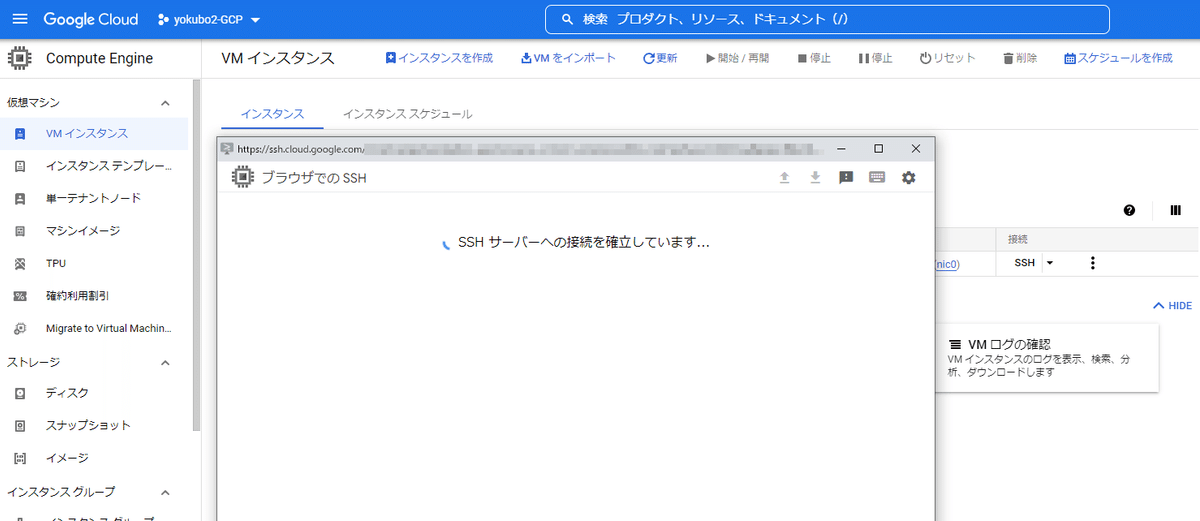Viewport: 1200px width, 521px height.
Task: Open the instance row three-dot menu
Action: tap(1092, 263)
